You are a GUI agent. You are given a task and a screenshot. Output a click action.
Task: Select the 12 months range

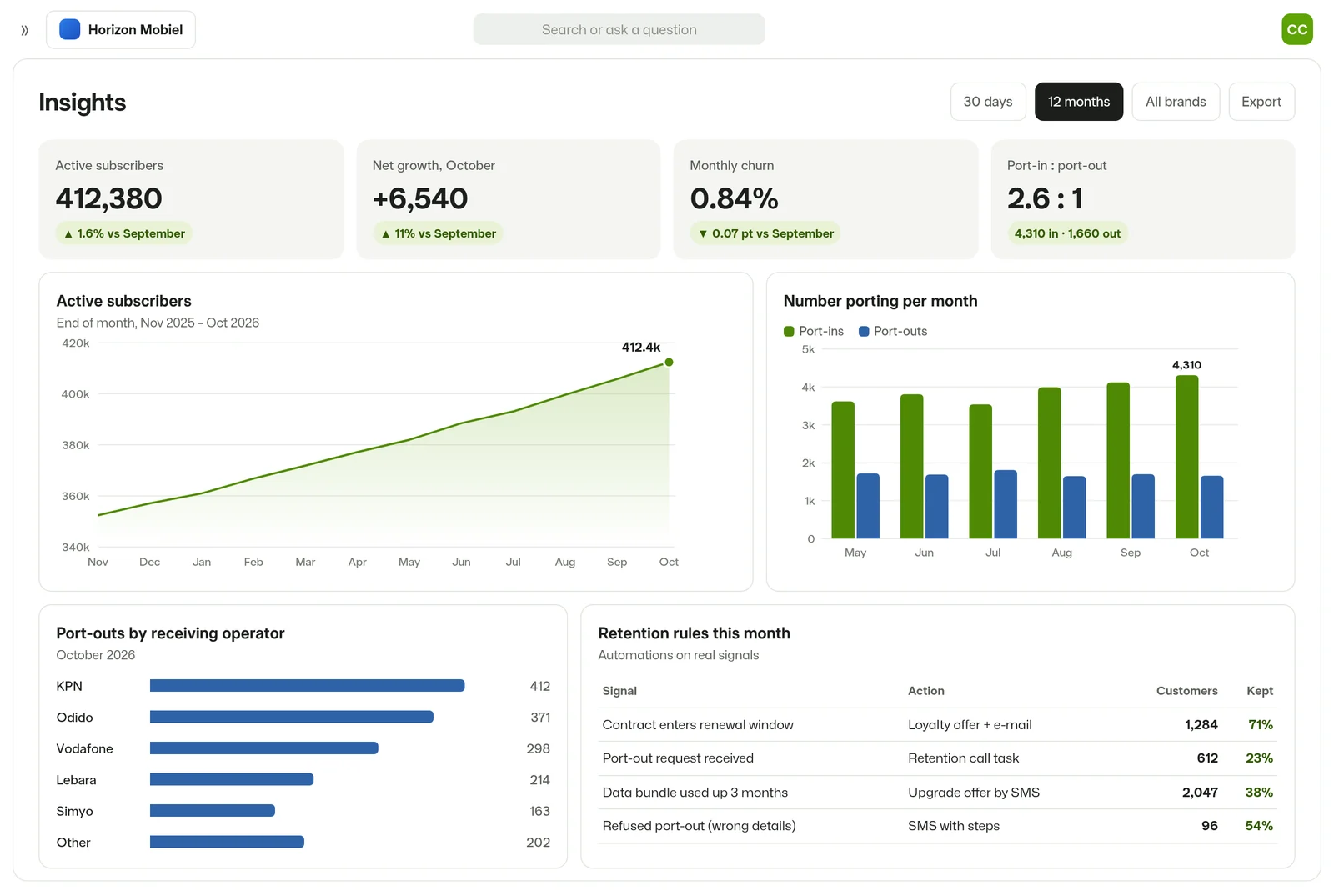tap(1078, 102)
